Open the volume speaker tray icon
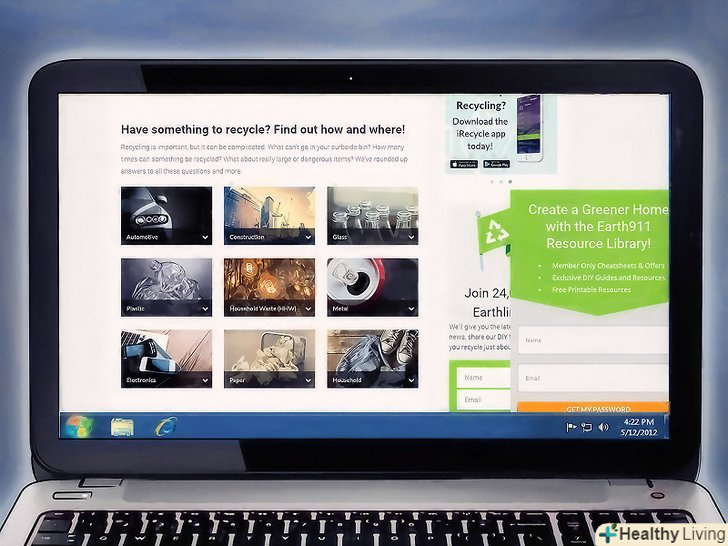Screen dimensions: 728x546 tap(603, 427)
